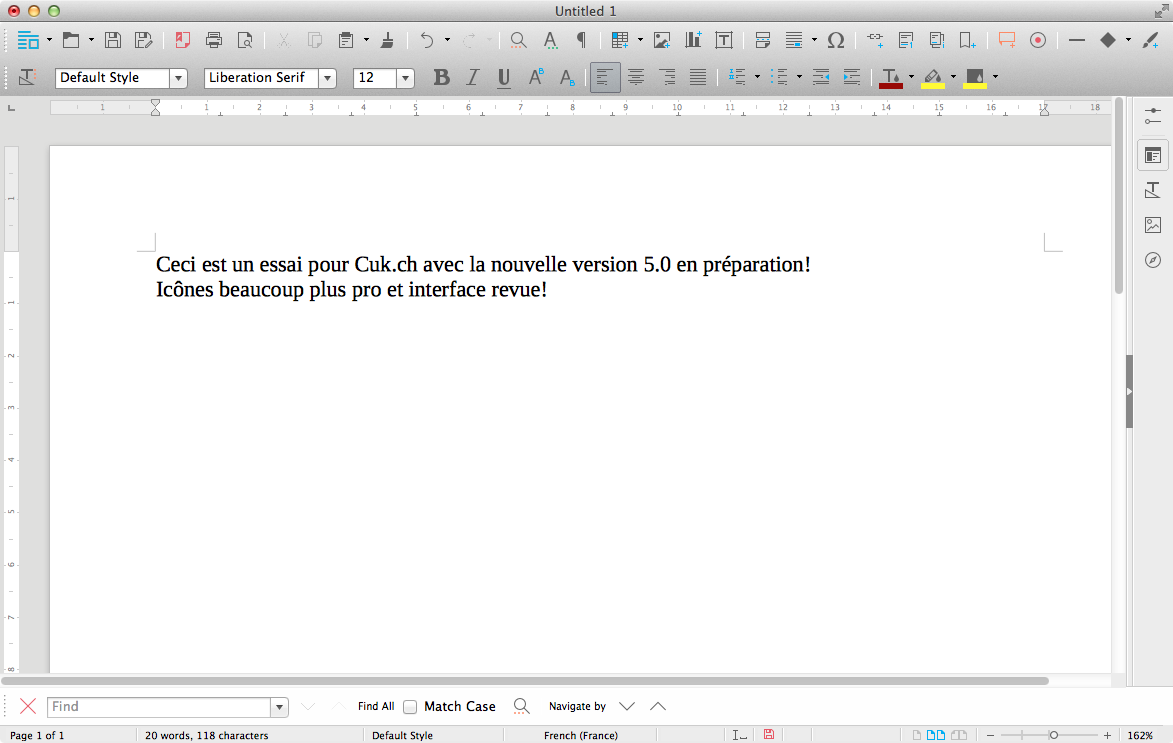The width and height of the screenshot is (1173, 743).
Task: Close the Find toolbar with red X
Action: click(x=28, y=706)
